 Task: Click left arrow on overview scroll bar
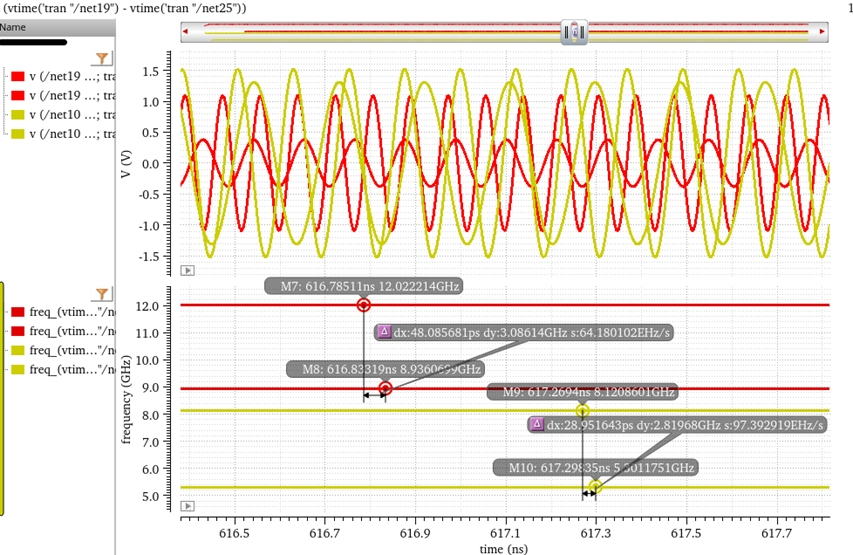[187, 33]
